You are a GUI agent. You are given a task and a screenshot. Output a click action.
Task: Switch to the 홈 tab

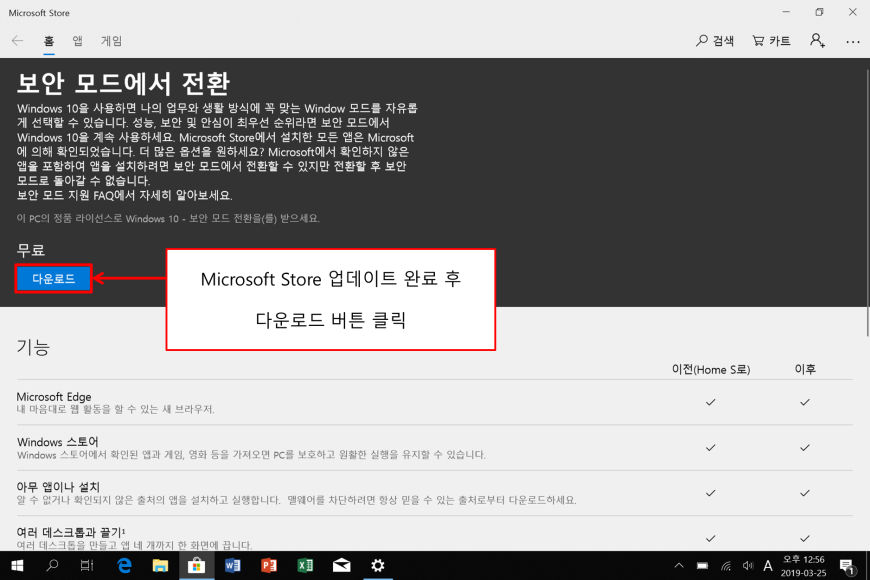(49, 41)
